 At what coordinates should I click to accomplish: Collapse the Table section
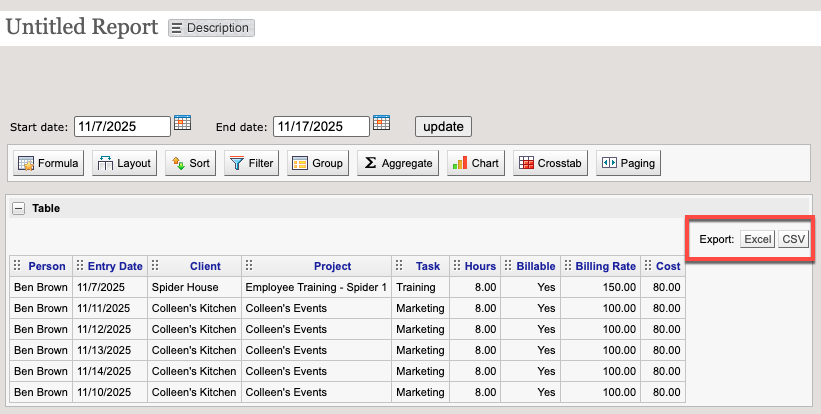click(x=18, y=208)
